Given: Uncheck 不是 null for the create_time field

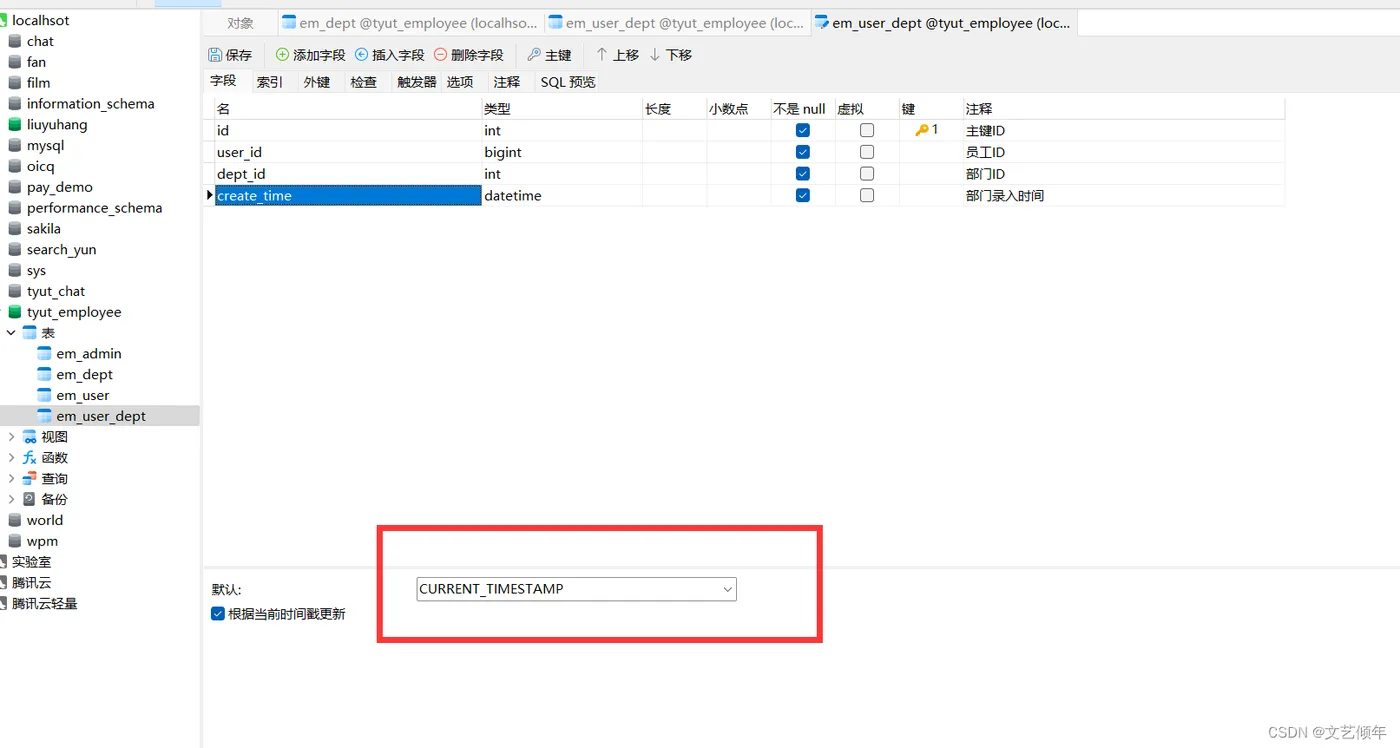Looking at the screenshot, I should (x=803, y=196).
